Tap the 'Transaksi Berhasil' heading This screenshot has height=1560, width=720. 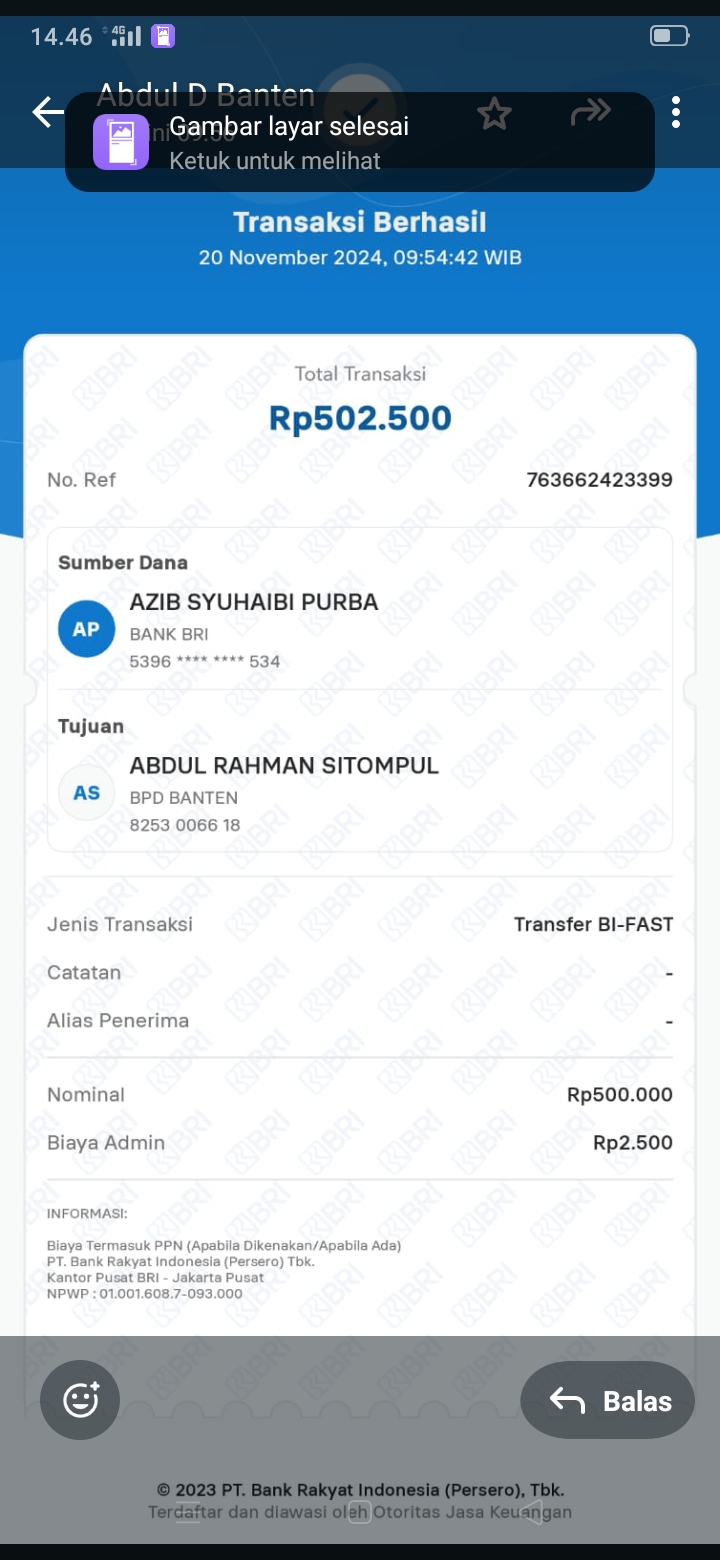click(x=360, y=222)
